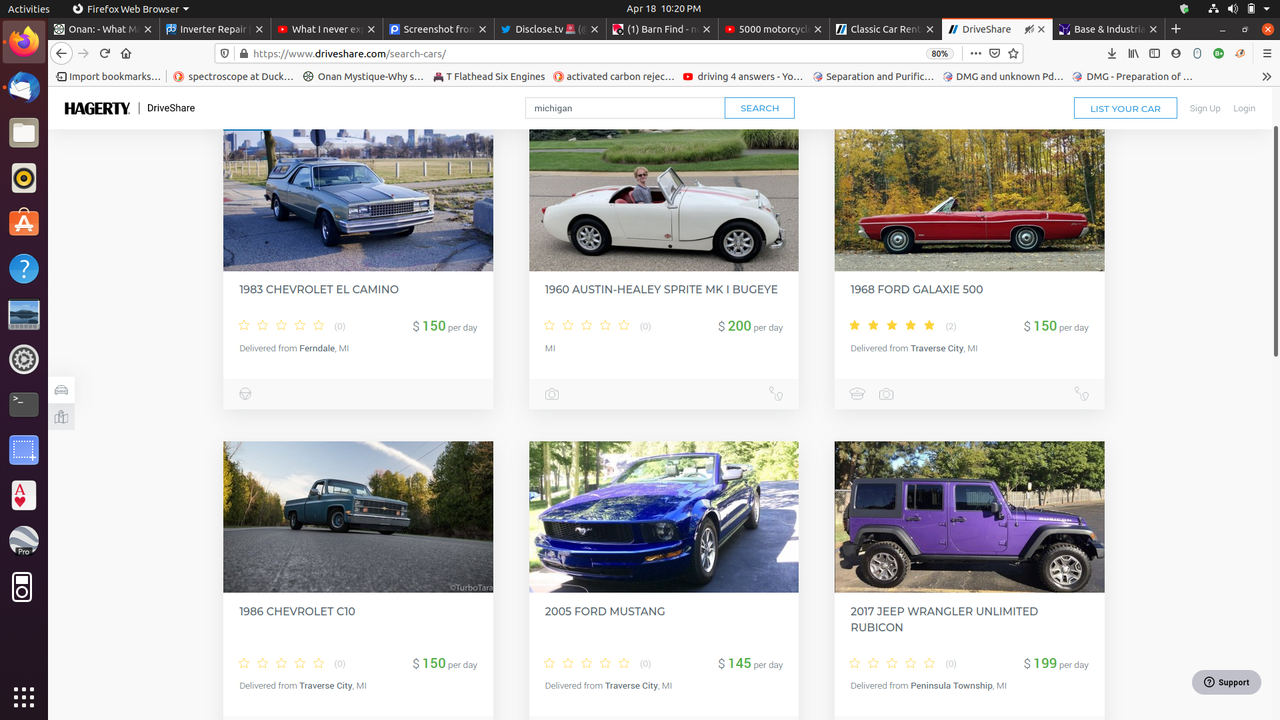This screenshot has width=1280, height=720.
Task: Open a new browser tab with plus
Action: tap(1176, 29)
